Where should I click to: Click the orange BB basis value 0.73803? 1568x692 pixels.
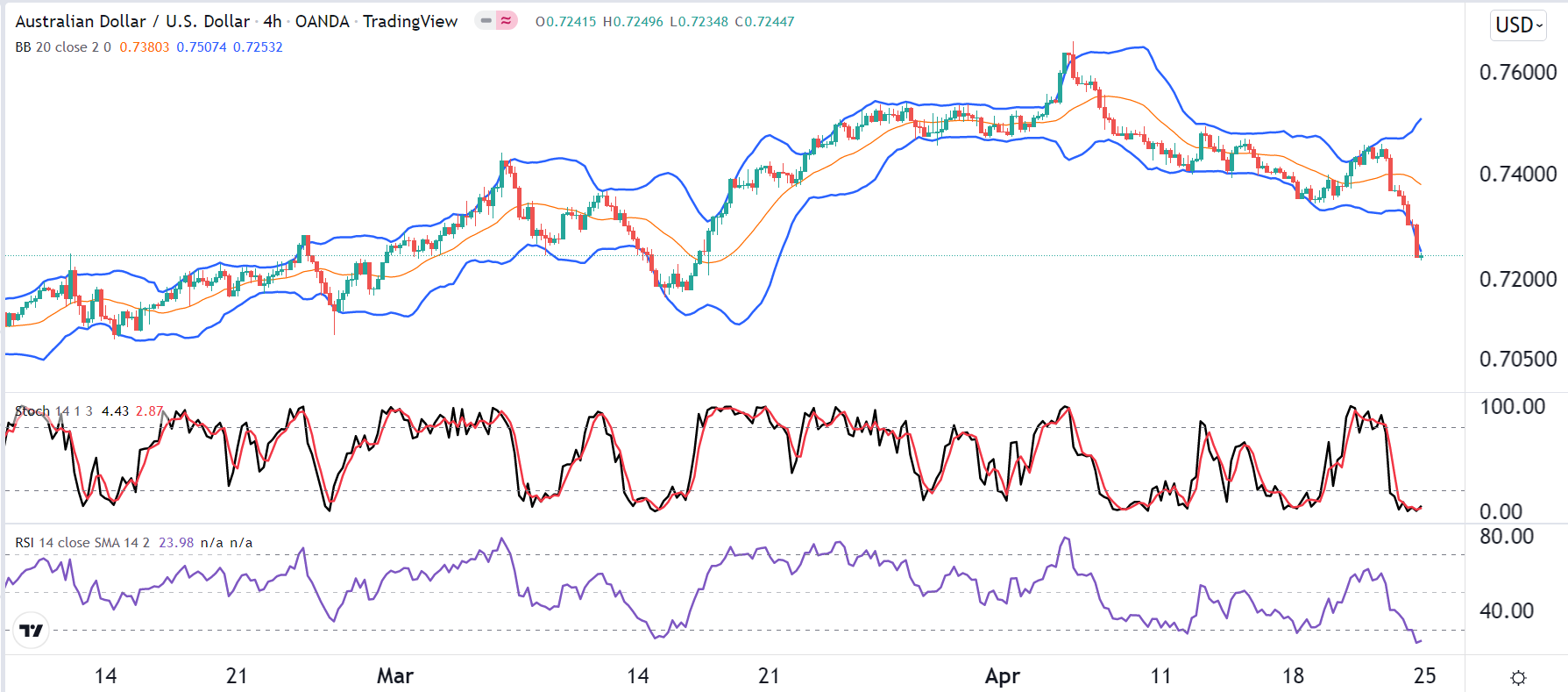(x=145, y=47)
